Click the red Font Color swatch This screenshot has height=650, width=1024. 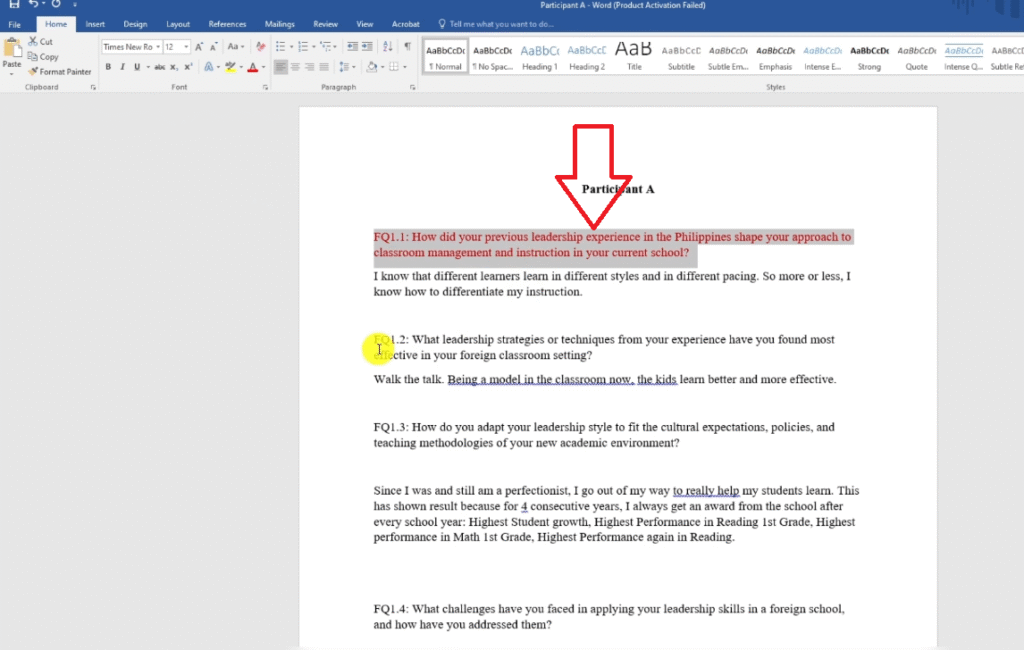[x=252, y=67]
